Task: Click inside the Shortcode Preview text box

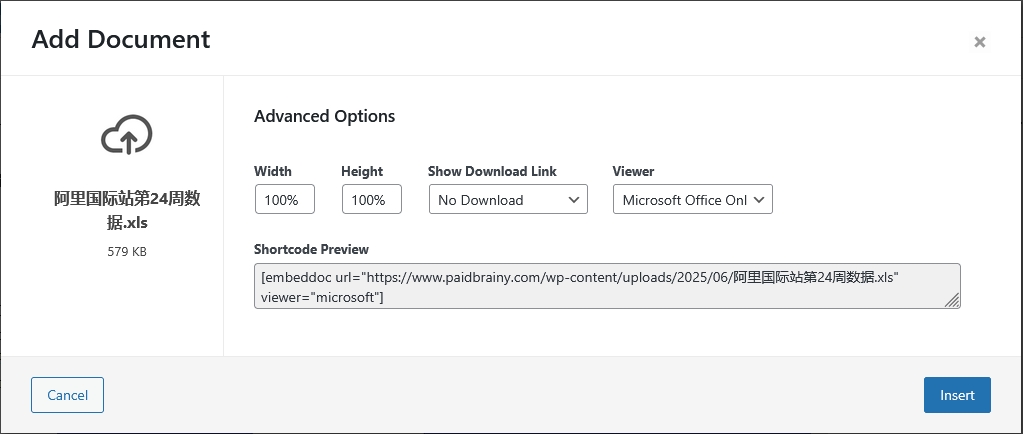Action: tap(607, 286)
